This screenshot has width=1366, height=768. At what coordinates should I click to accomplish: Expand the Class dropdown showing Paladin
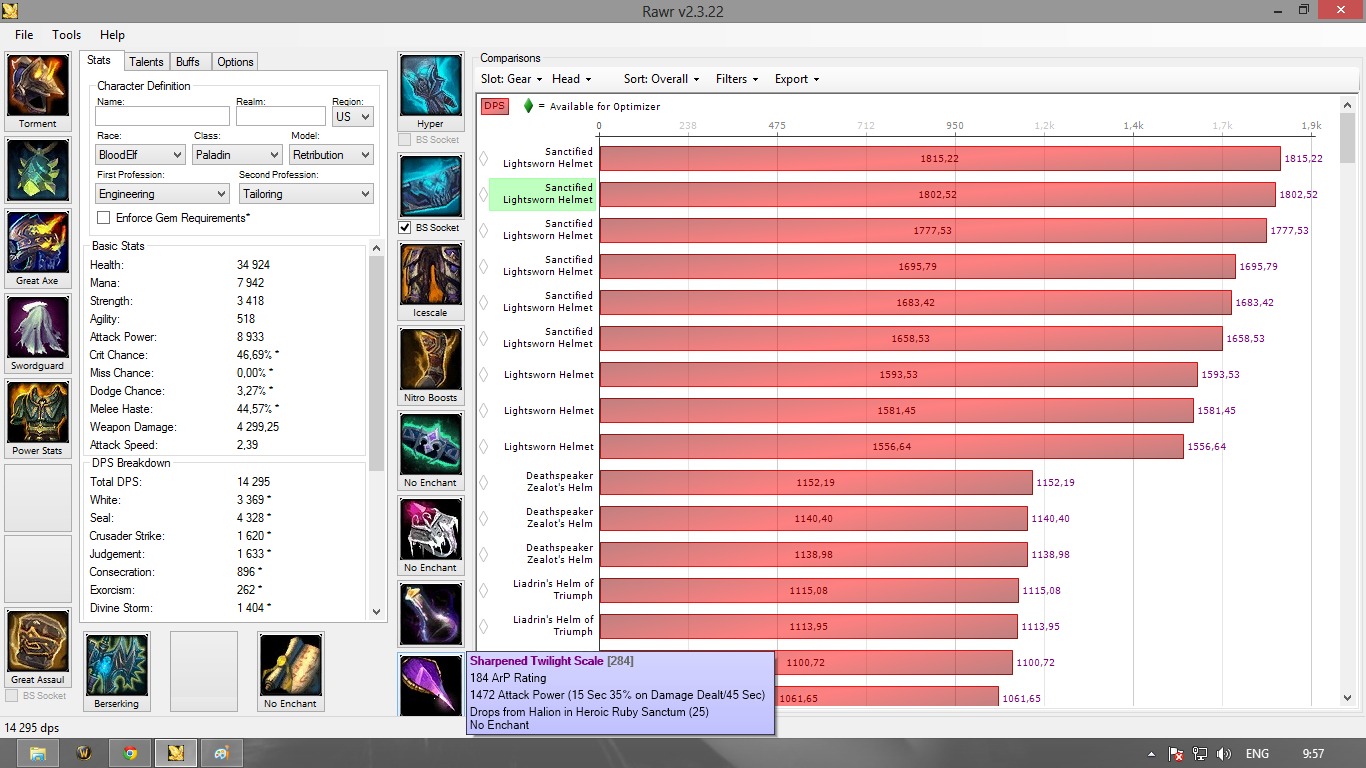(237, 155)
